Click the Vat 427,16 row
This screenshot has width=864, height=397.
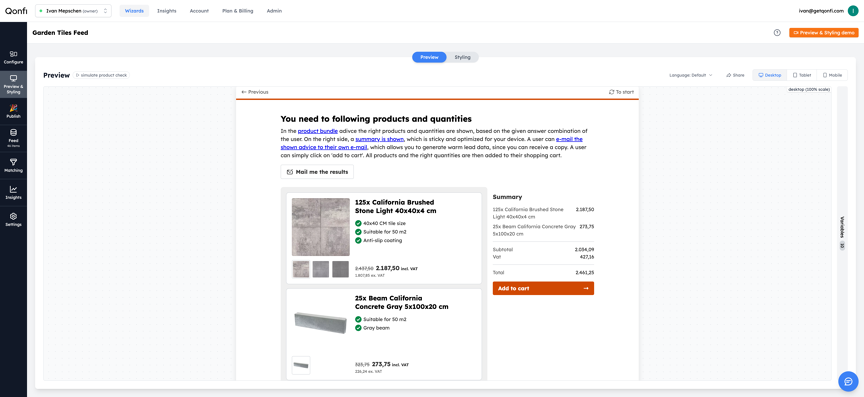[543, 256]
